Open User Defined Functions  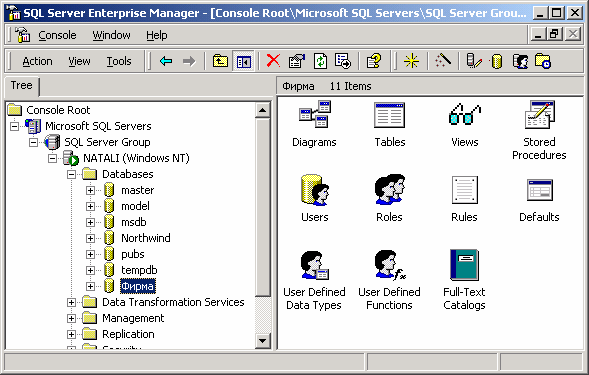389,280
